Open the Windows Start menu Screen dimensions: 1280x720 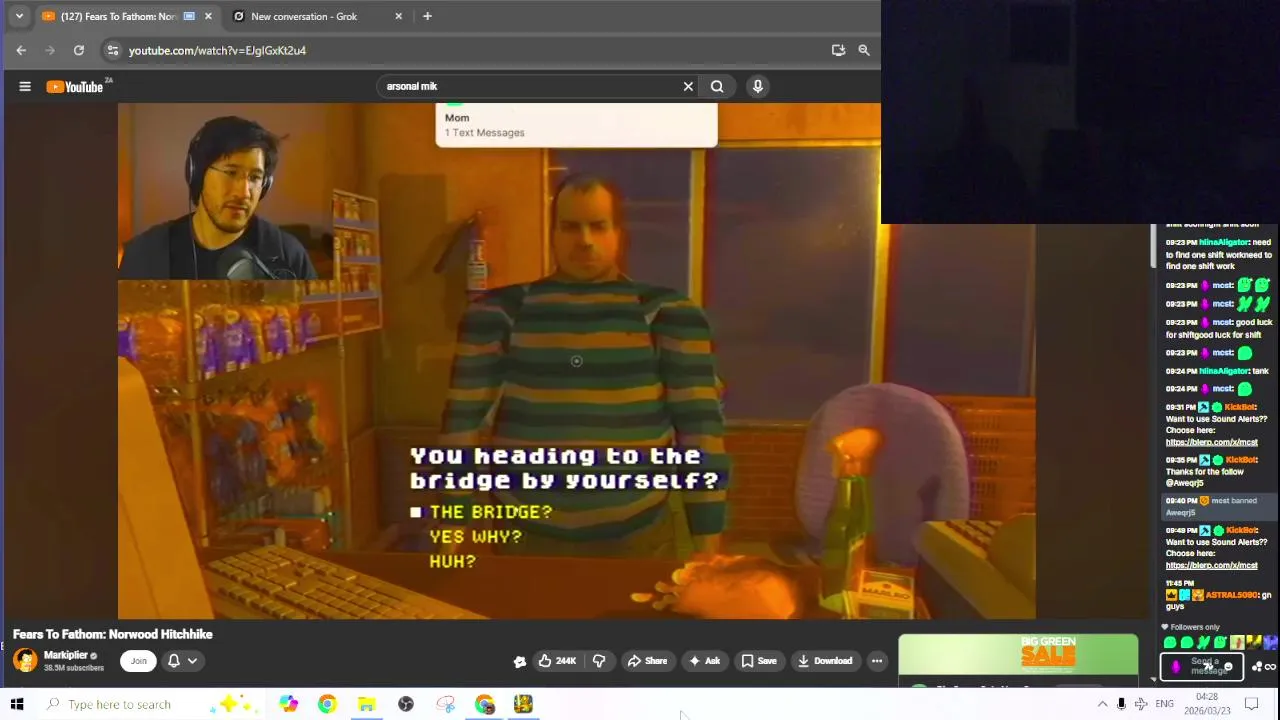(x=17, y=704)
